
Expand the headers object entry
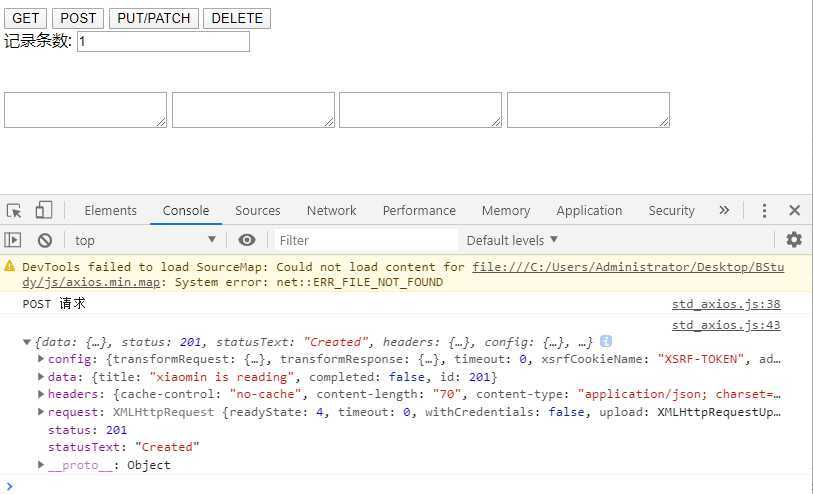[41, 394]
